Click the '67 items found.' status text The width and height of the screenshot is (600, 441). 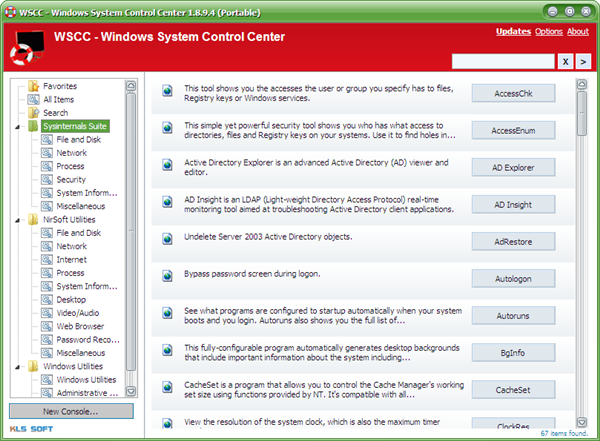(x=564, y=433)
